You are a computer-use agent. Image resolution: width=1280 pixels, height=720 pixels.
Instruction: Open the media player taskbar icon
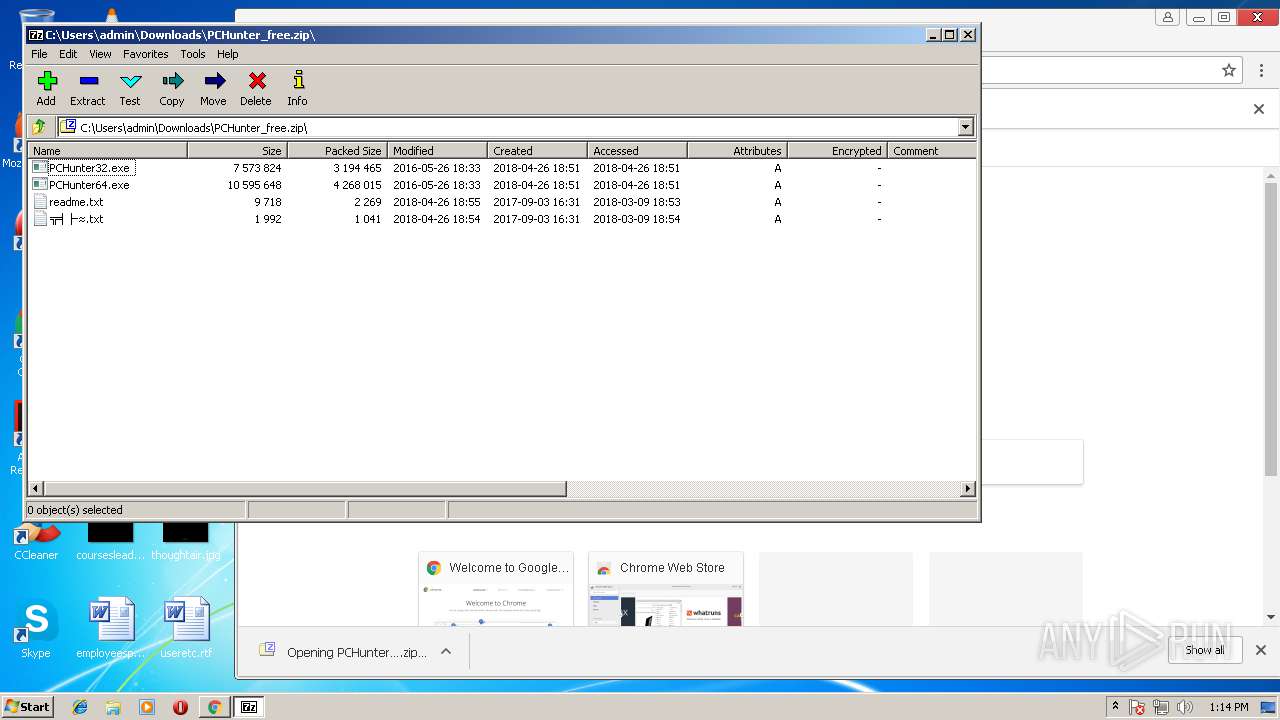147,707
